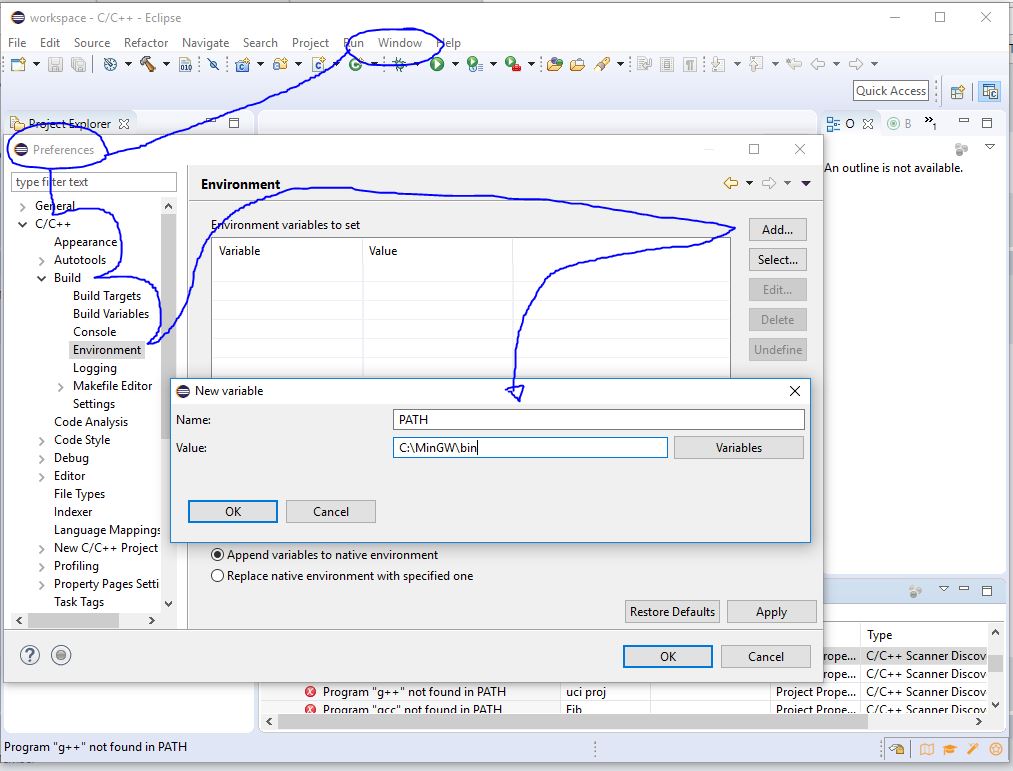
Task: Click the back arrow in Environment header
Action: pyautogui.click(x=731, y=184)
